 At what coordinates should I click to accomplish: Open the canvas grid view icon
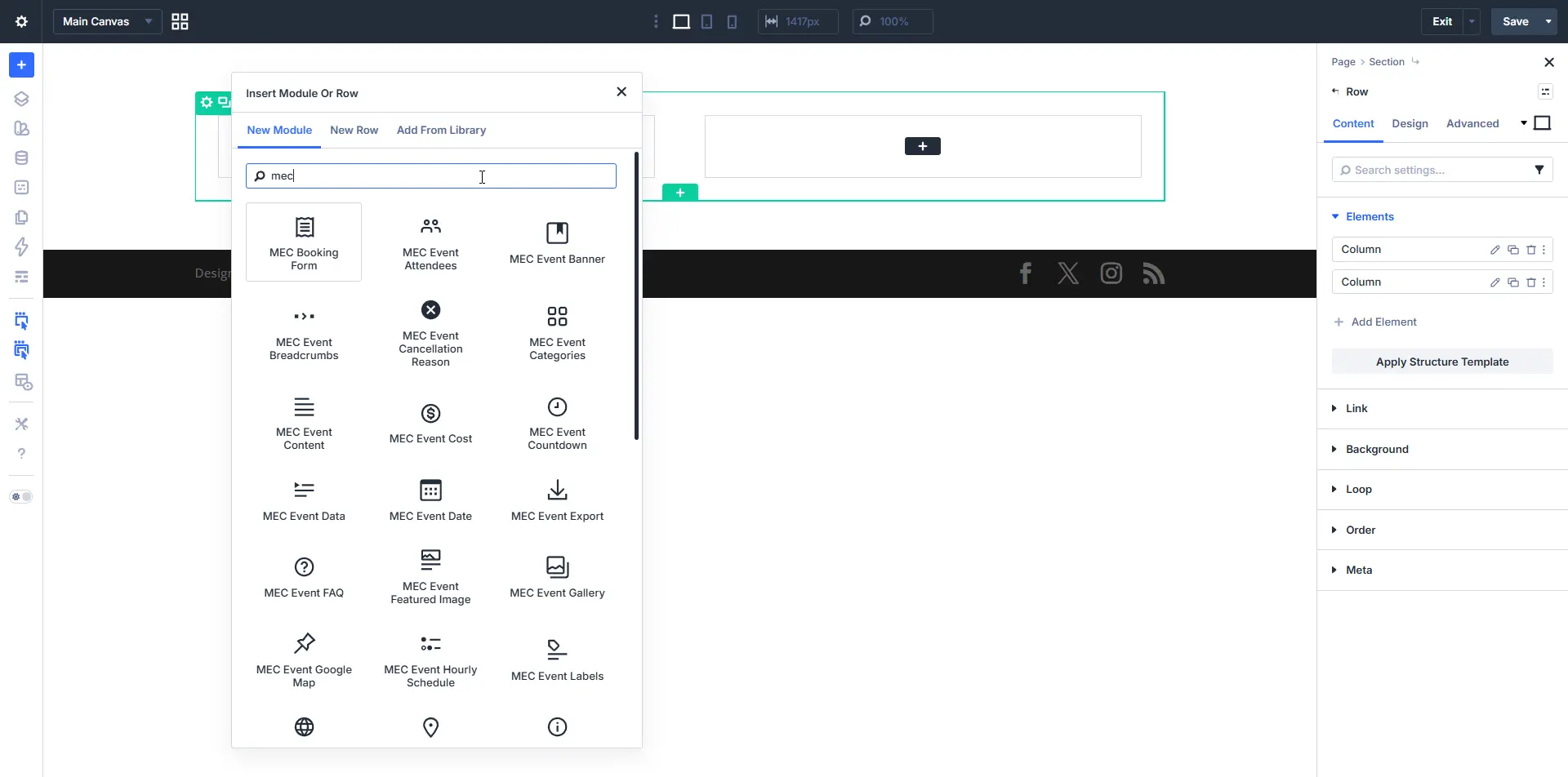coord(180,21)
